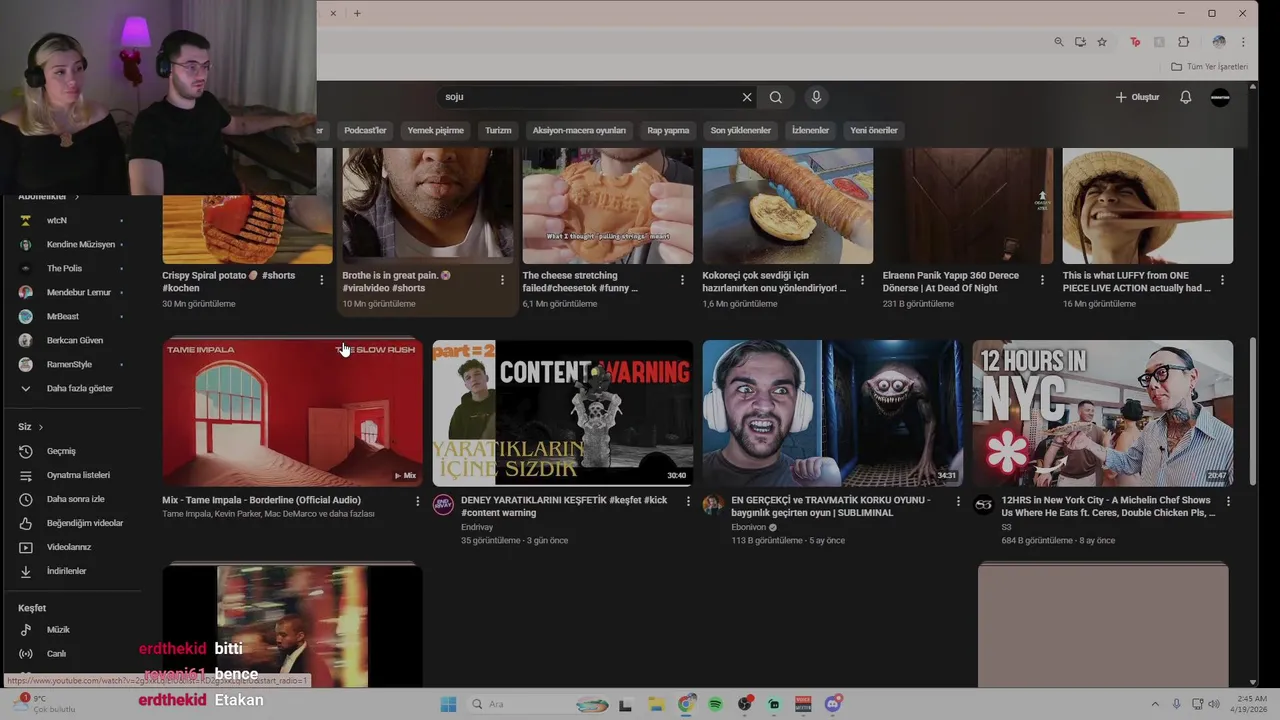Select the Rap yapma filter chip
The image size is (1280, 720).
click(668, 130)
